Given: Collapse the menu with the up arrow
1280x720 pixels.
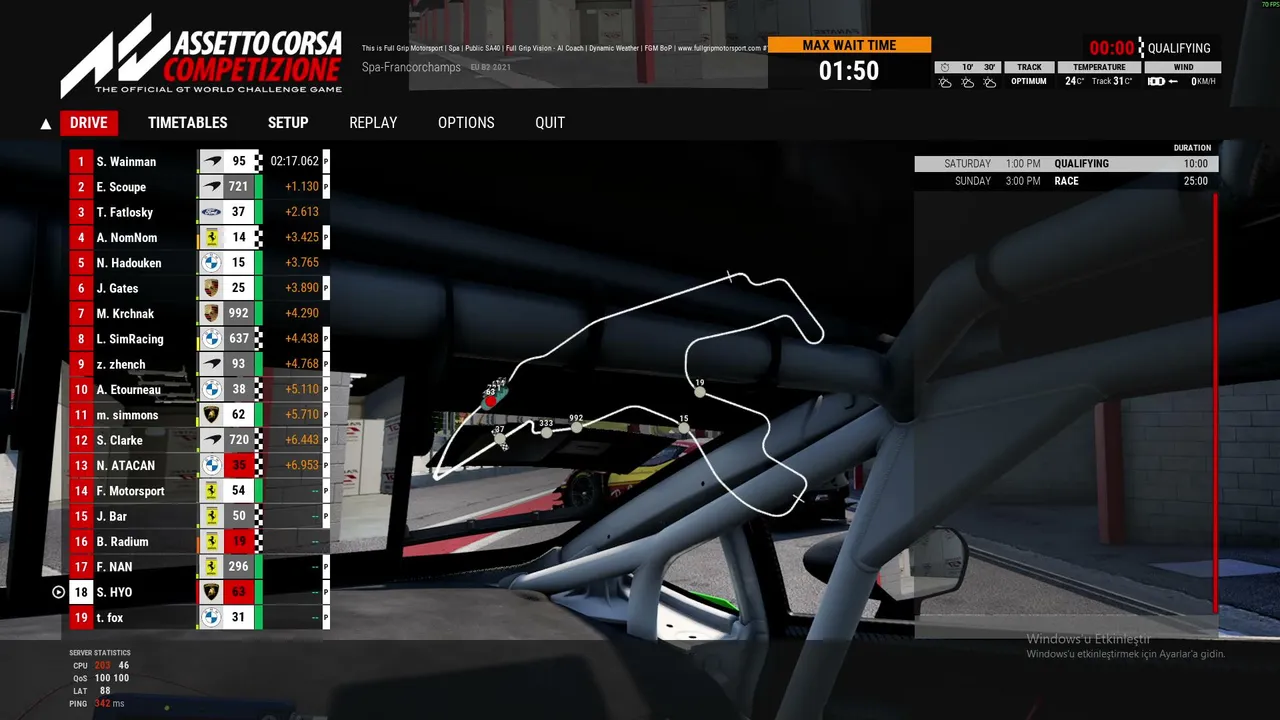Looking at the screenshot, I should 45,124.
